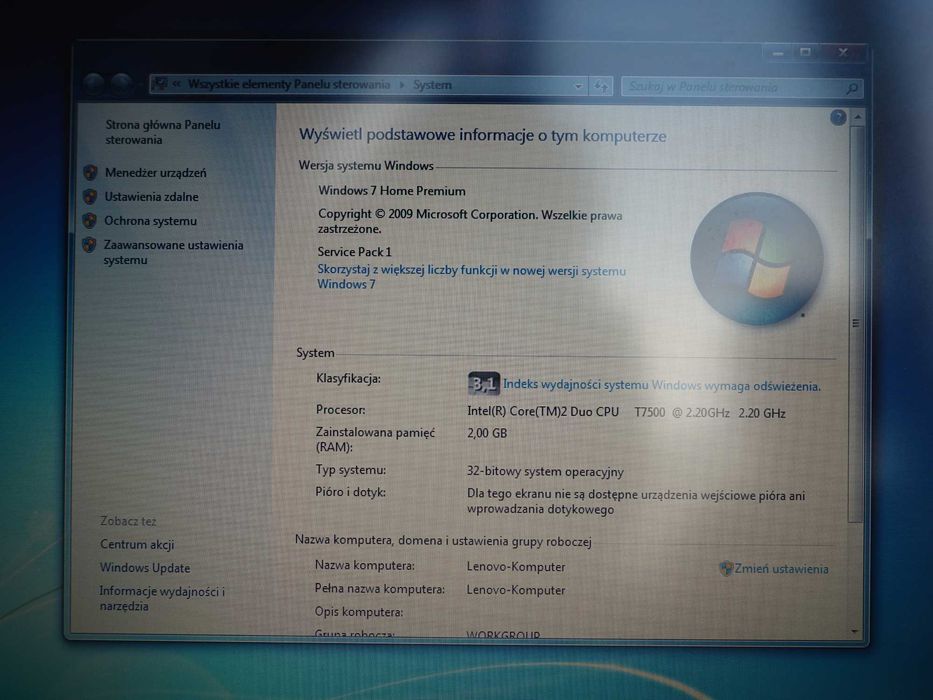This screenshot has width=933, height=700.
Task: Click the Zobacz też heading
Action: (x=128, y=521)
